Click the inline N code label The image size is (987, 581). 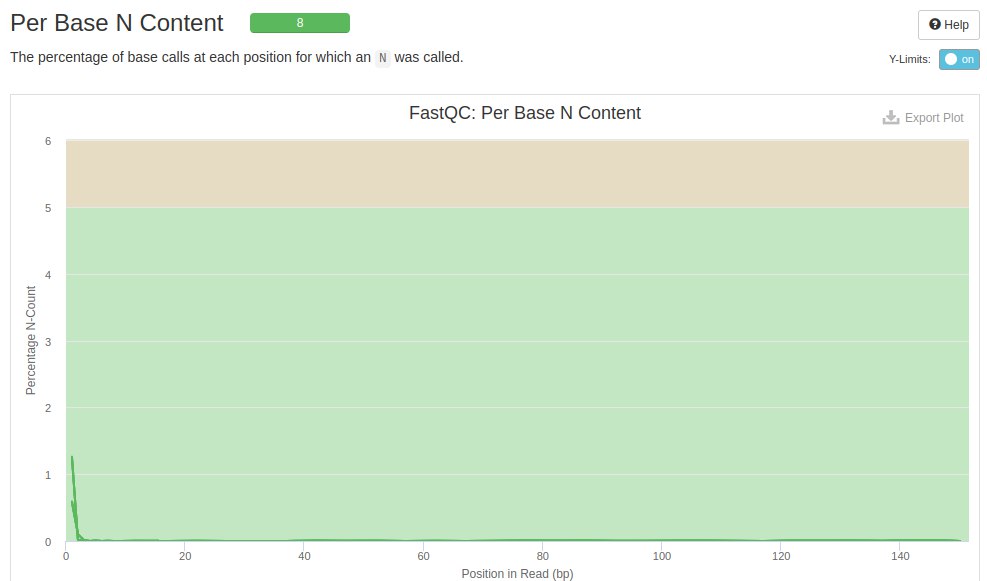coord(382,58)
